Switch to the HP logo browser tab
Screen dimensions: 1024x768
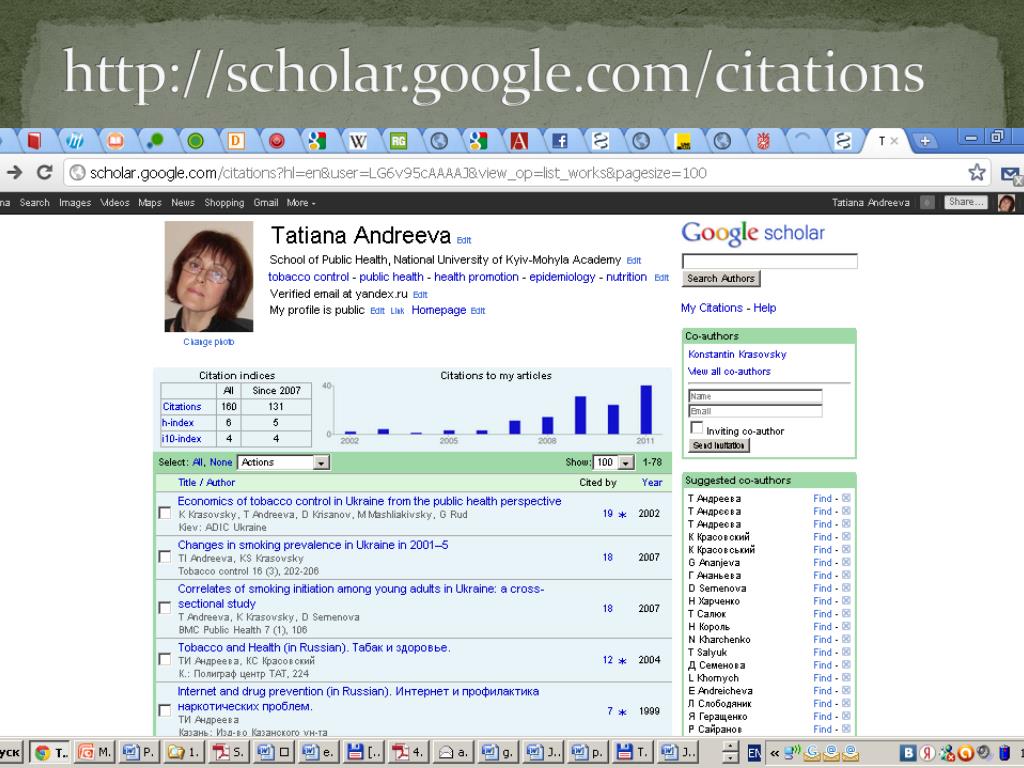coord(75,140)
